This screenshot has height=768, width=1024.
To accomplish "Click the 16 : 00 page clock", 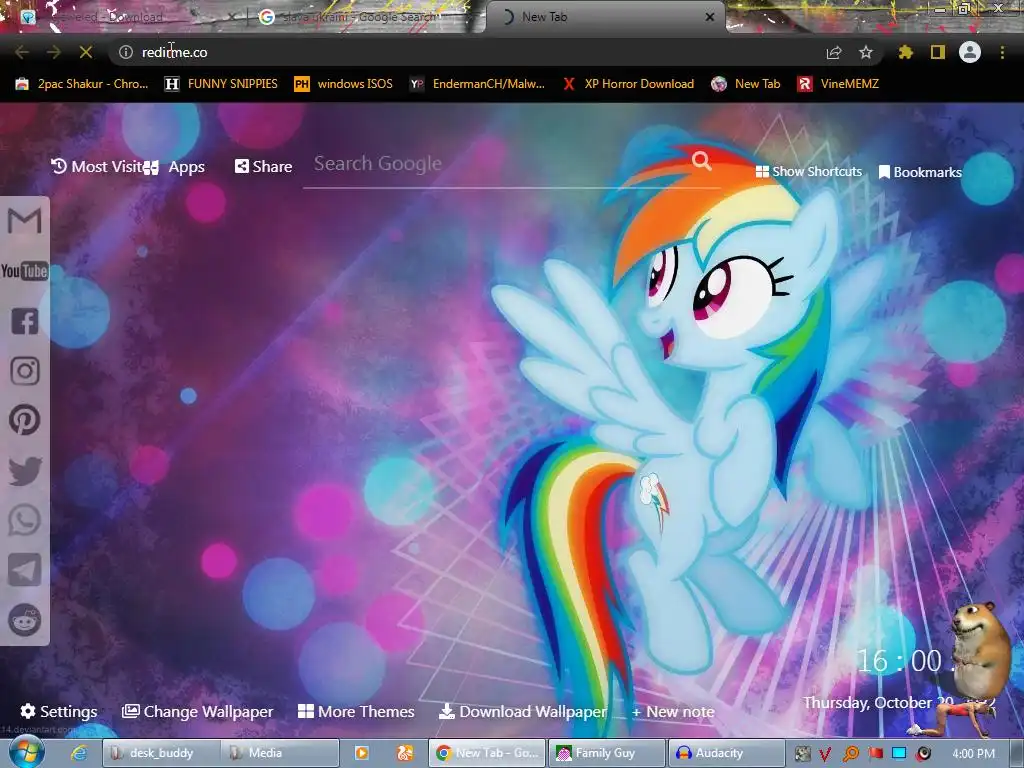I will (899, 661).
